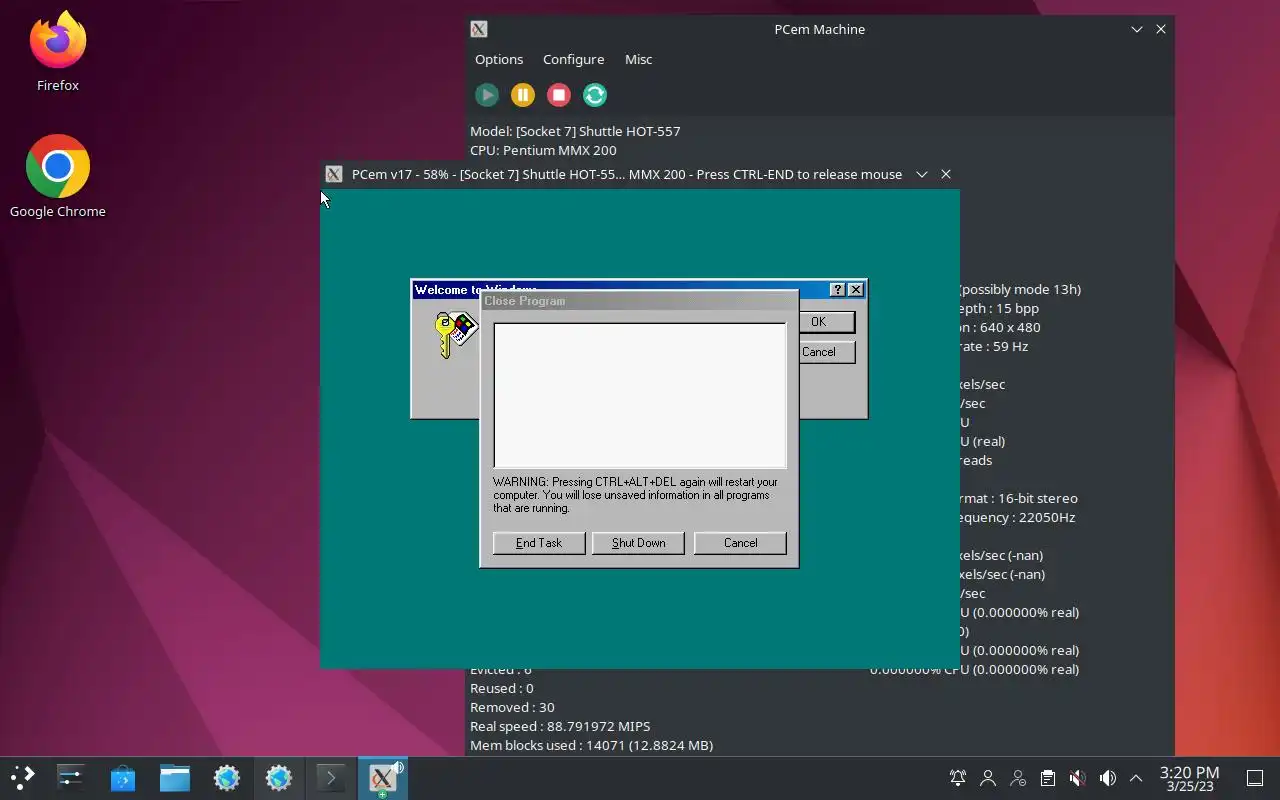The image size is (1280, 800).
Task: Click OK in the Welcome to Windows dialog
Action: tap(826, 322)
